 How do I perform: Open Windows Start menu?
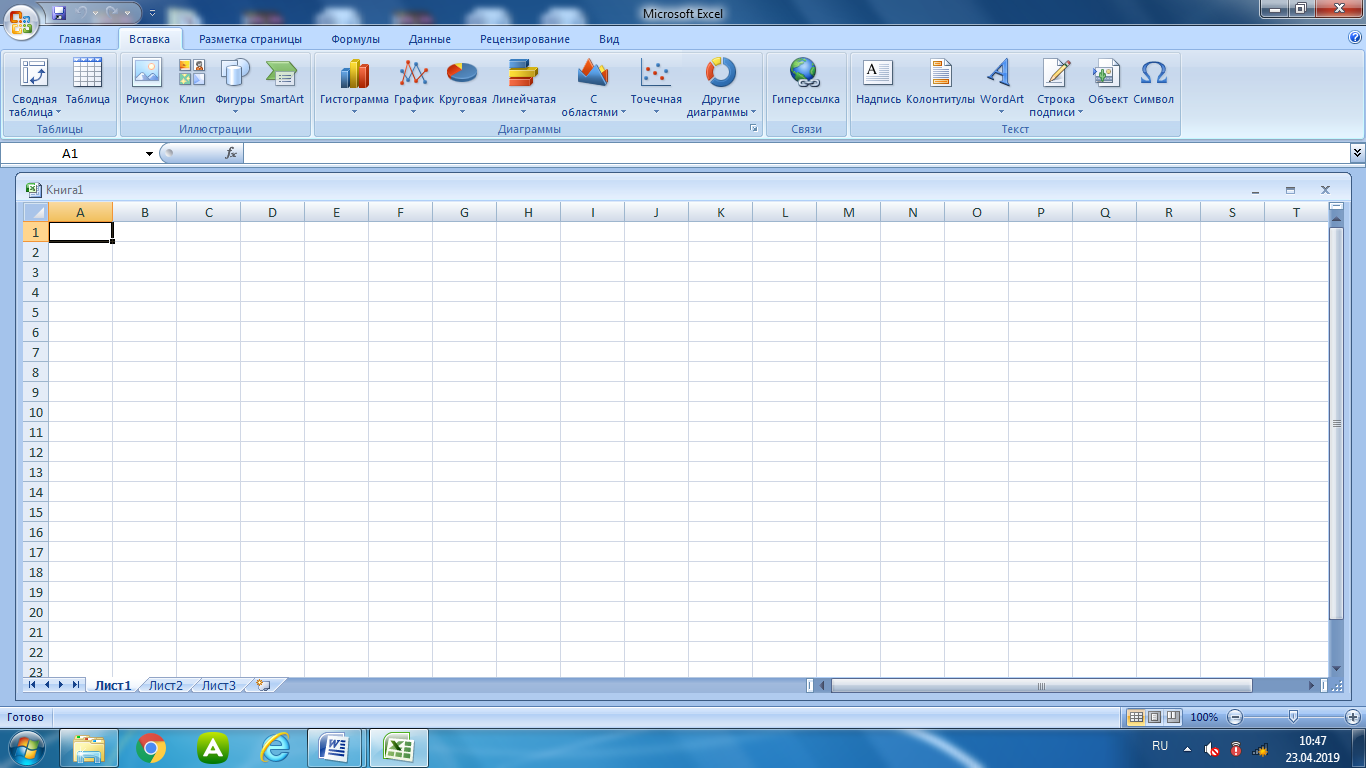coord(27,748)
